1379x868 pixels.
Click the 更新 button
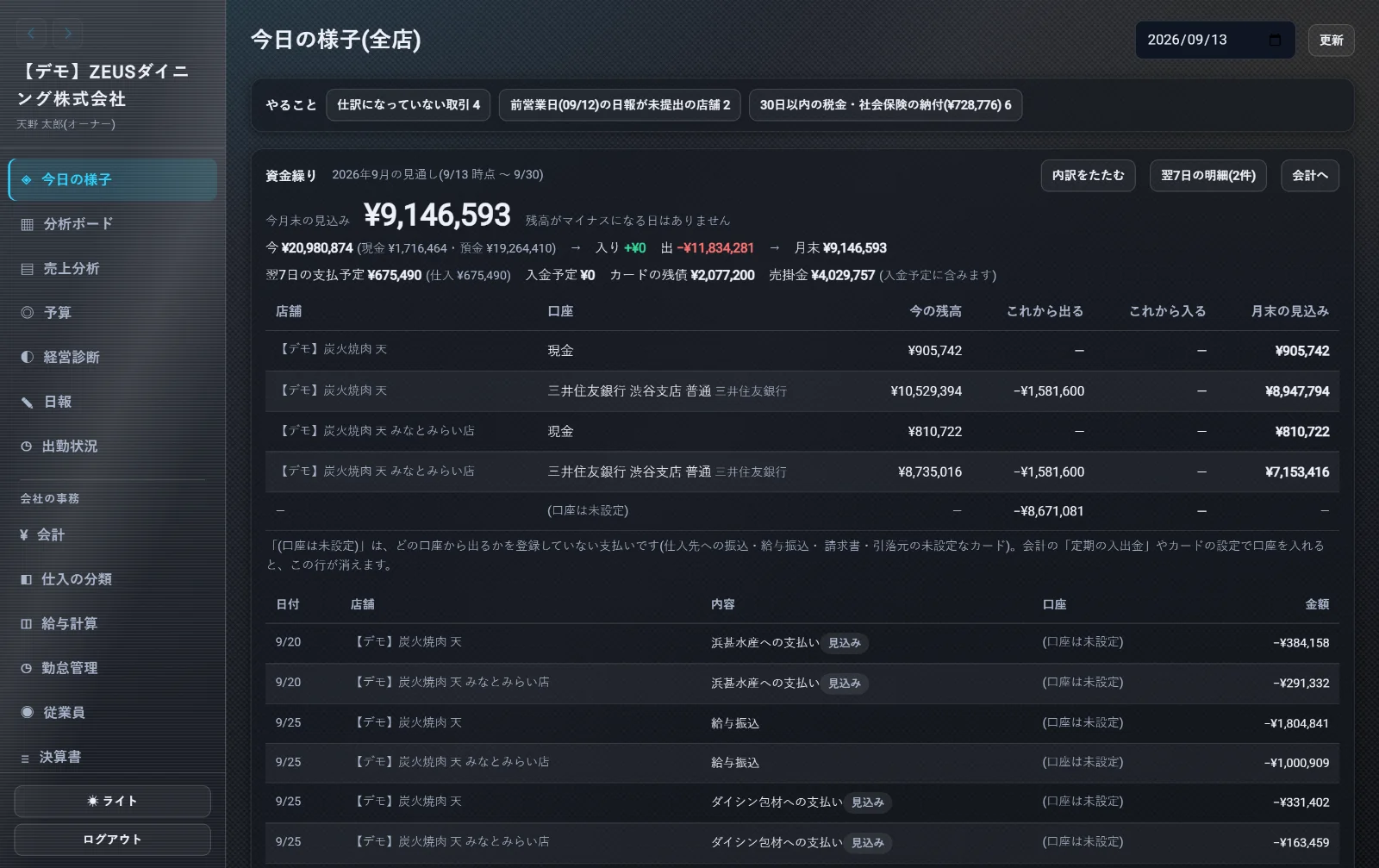(x=1331, y=41)
